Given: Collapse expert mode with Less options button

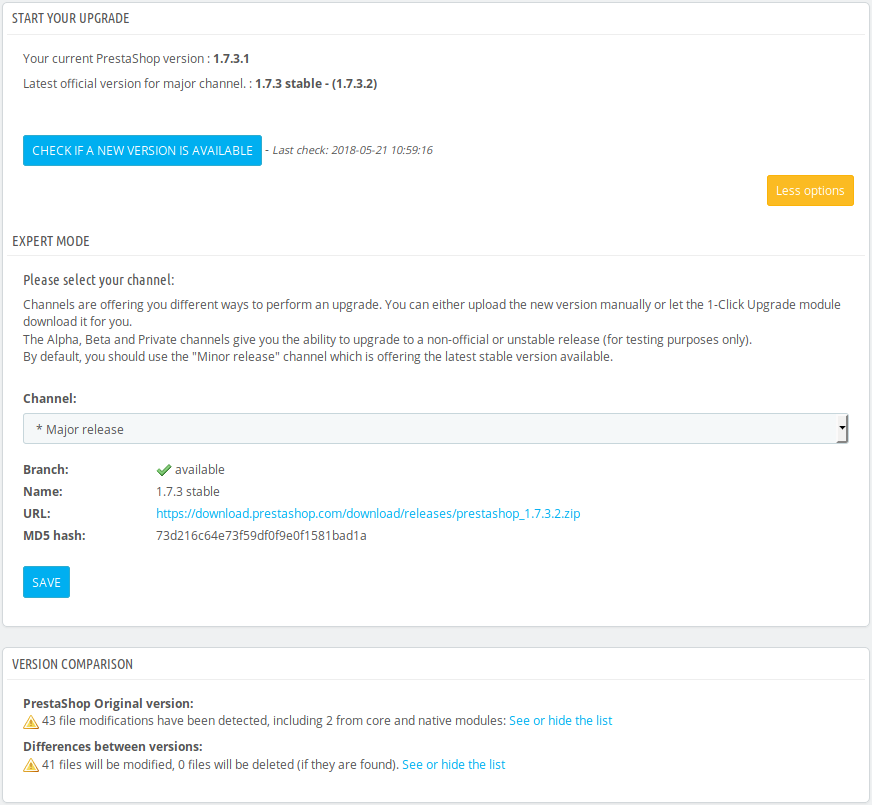Looking at the screenshot, I should [810, 191].
